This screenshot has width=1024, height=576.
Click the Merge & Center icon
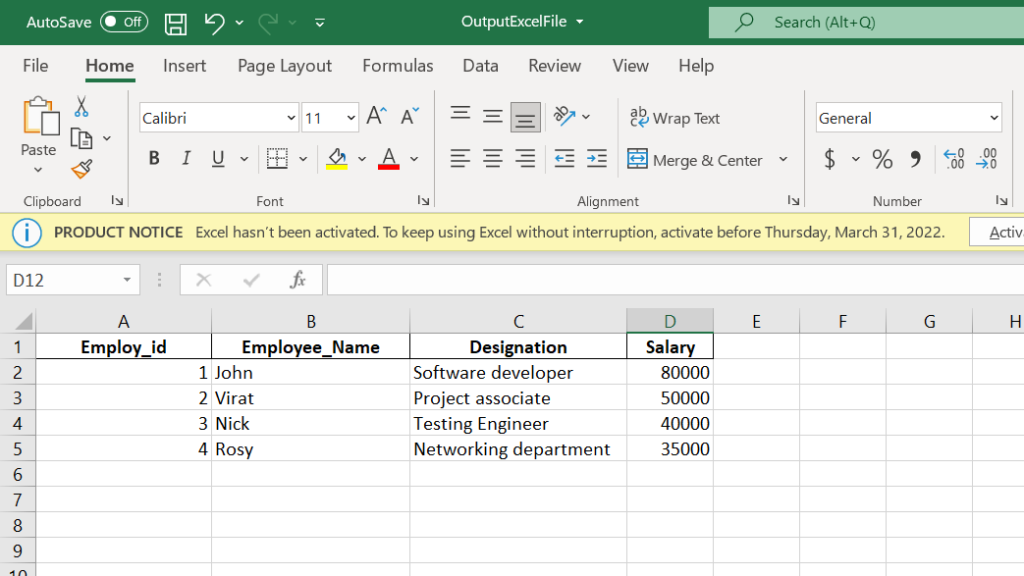pyautogui.click(x=637, y=160)
